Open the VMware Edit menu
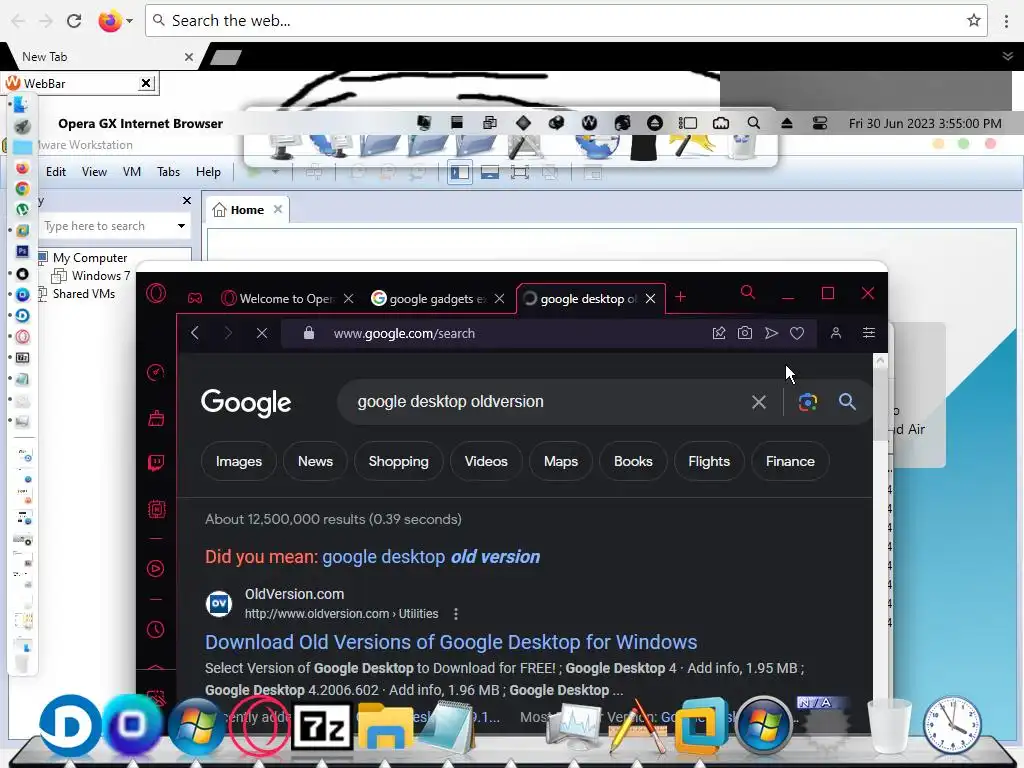The width and height of the screenshot is (1024, 768). pos(56,172)
